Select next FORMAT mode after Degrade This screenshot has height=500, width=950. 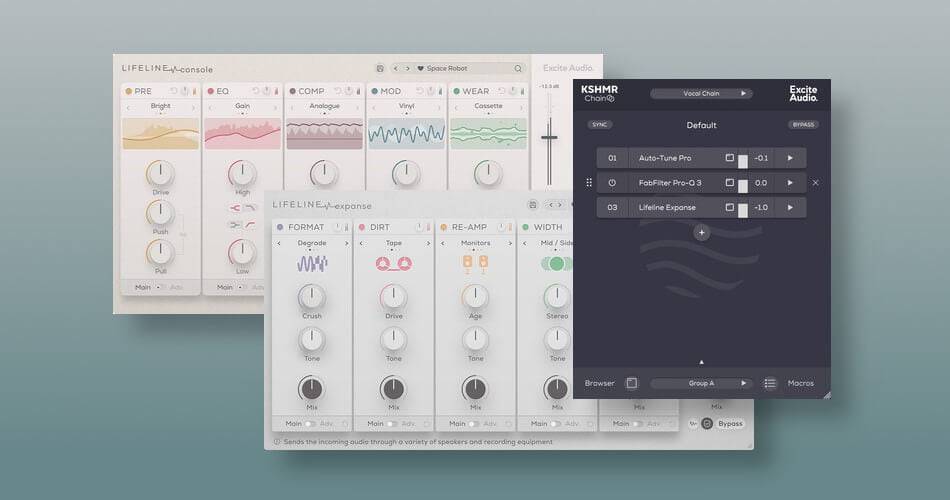(347, 244)
